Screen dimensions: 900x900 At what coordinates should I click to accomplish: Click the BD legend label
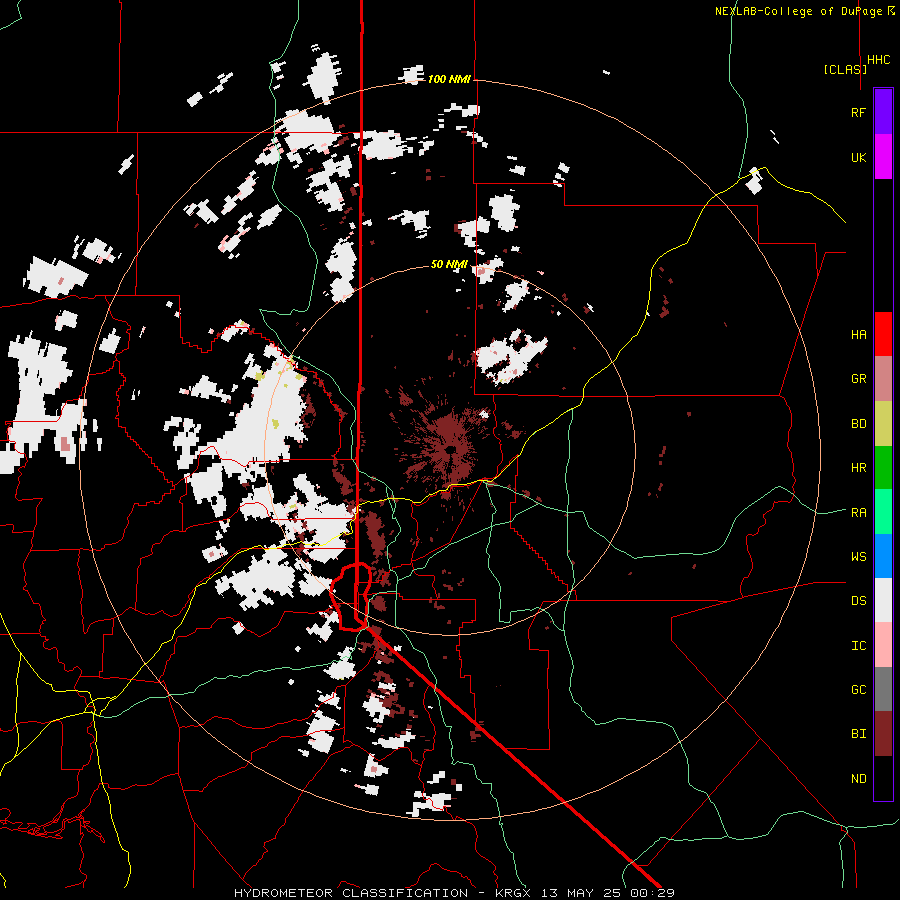tap(858, 424)
